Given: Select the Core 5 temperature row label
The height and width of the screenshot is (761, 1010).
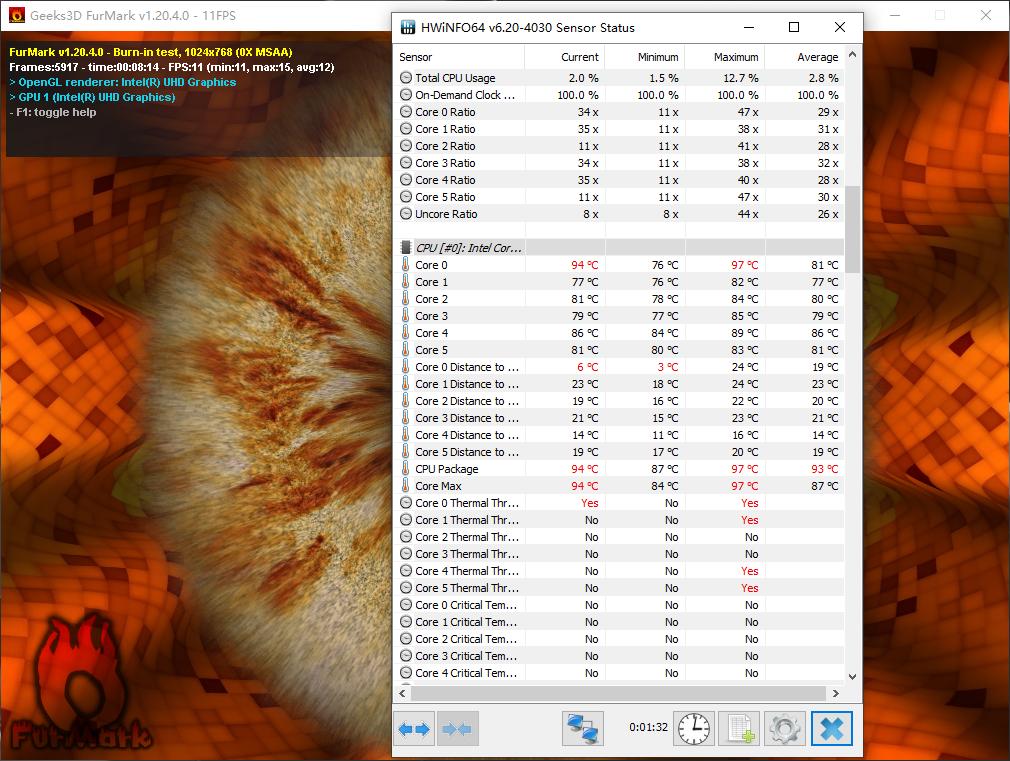Looking at the screenshot, I should [x=431, y=350].
